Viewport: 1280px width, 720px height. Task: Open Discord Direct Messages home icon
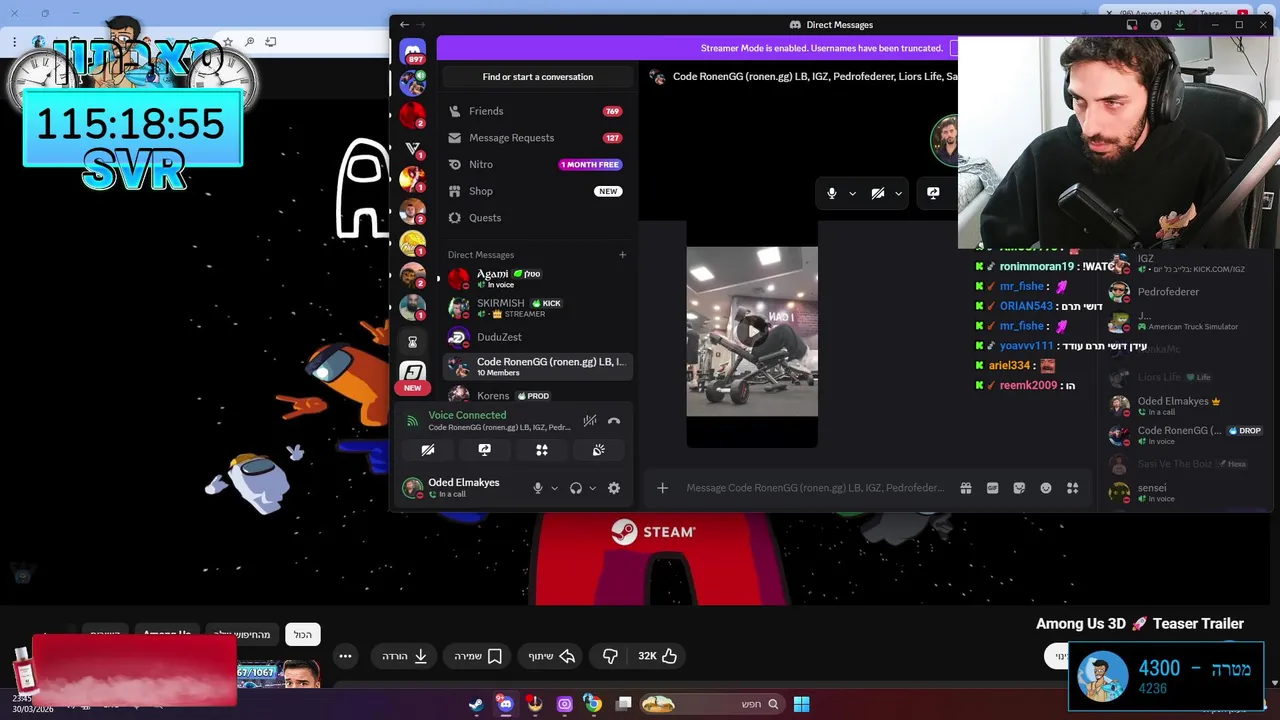[x=412, y=50]
